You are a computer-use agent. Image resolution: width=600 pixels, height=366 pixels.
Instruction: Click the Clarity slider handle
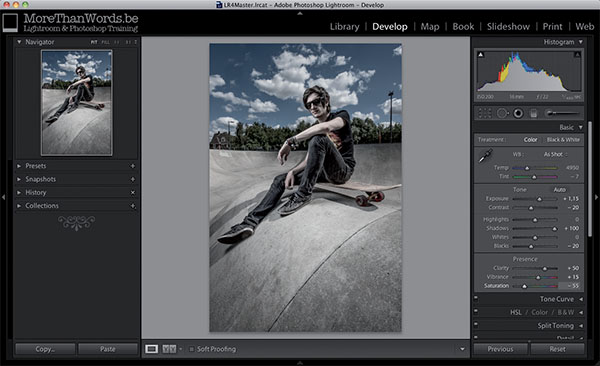545,268
